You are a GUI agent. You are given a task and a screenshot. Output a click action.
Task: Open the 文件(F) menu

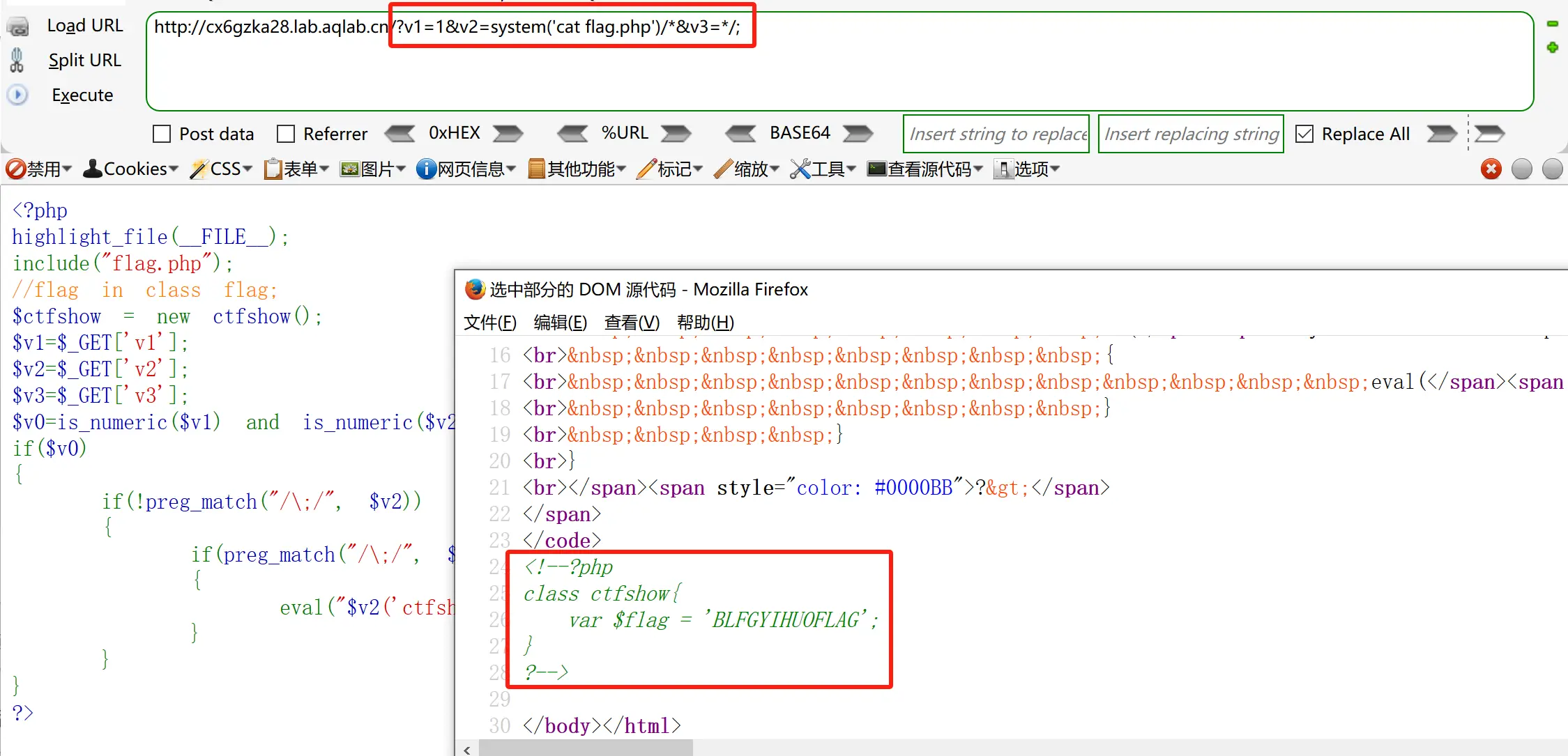point(489,323)
